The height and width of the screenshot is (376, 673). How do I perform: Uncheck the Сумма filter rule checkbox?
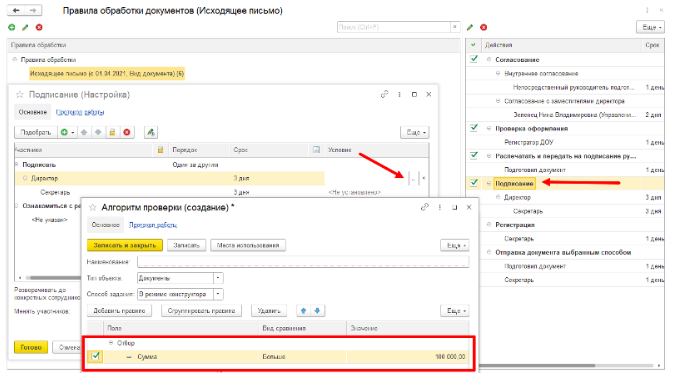coord(96,356)
